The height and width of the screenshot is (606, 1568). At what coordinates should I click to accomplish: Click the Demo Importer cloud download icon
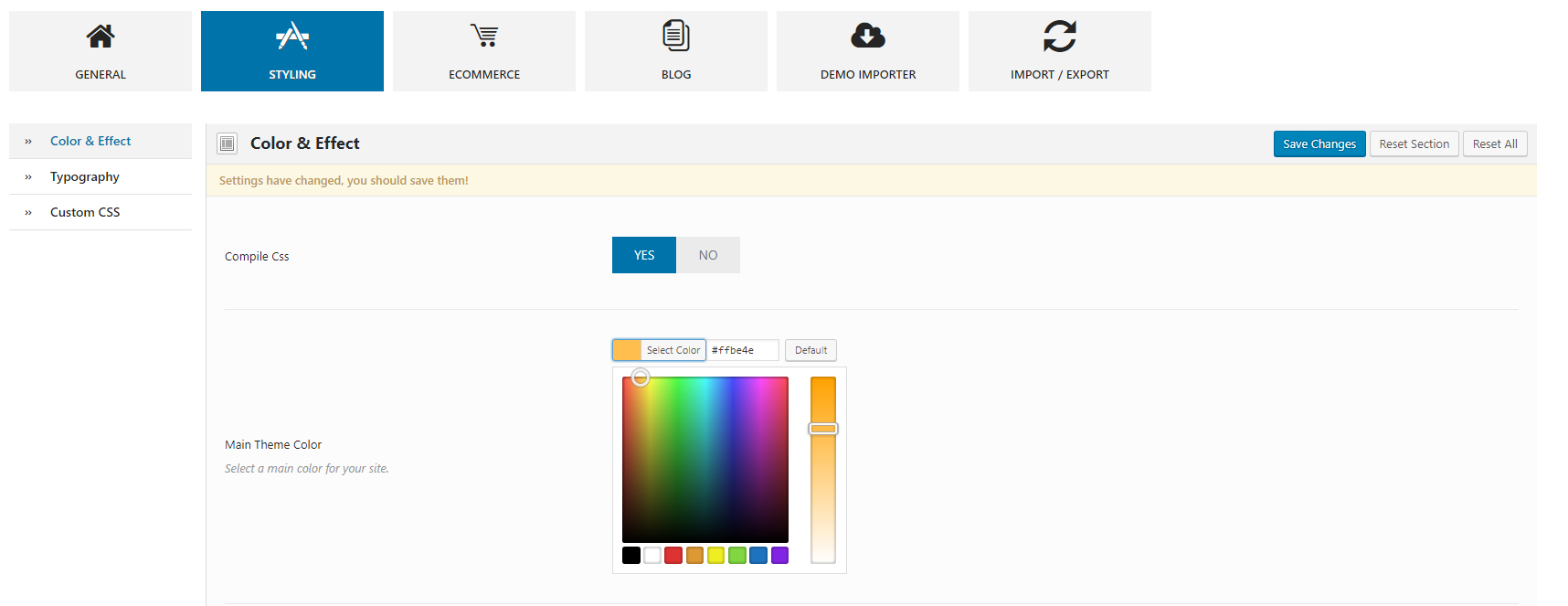(868, 36)
